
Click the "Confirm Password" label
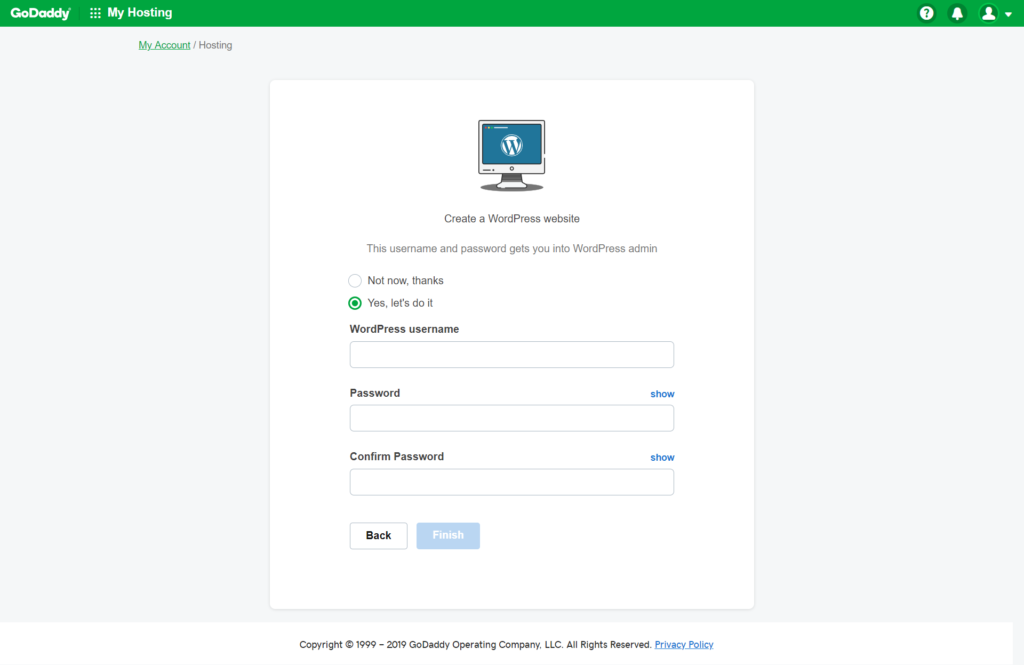click(x=396, y=457)
